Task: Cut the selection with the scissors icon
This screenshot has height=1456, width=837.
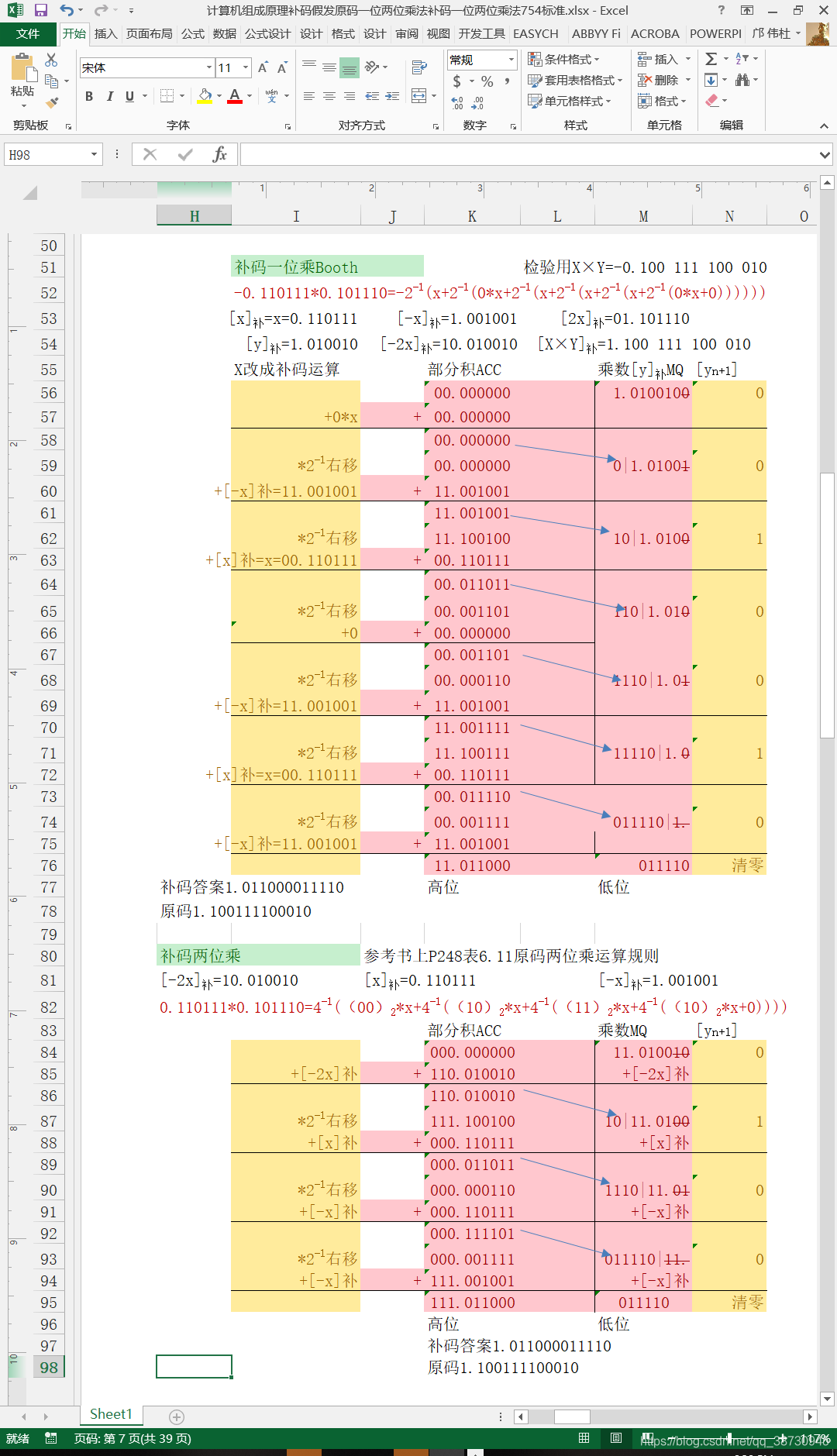Action: (51, 60)
